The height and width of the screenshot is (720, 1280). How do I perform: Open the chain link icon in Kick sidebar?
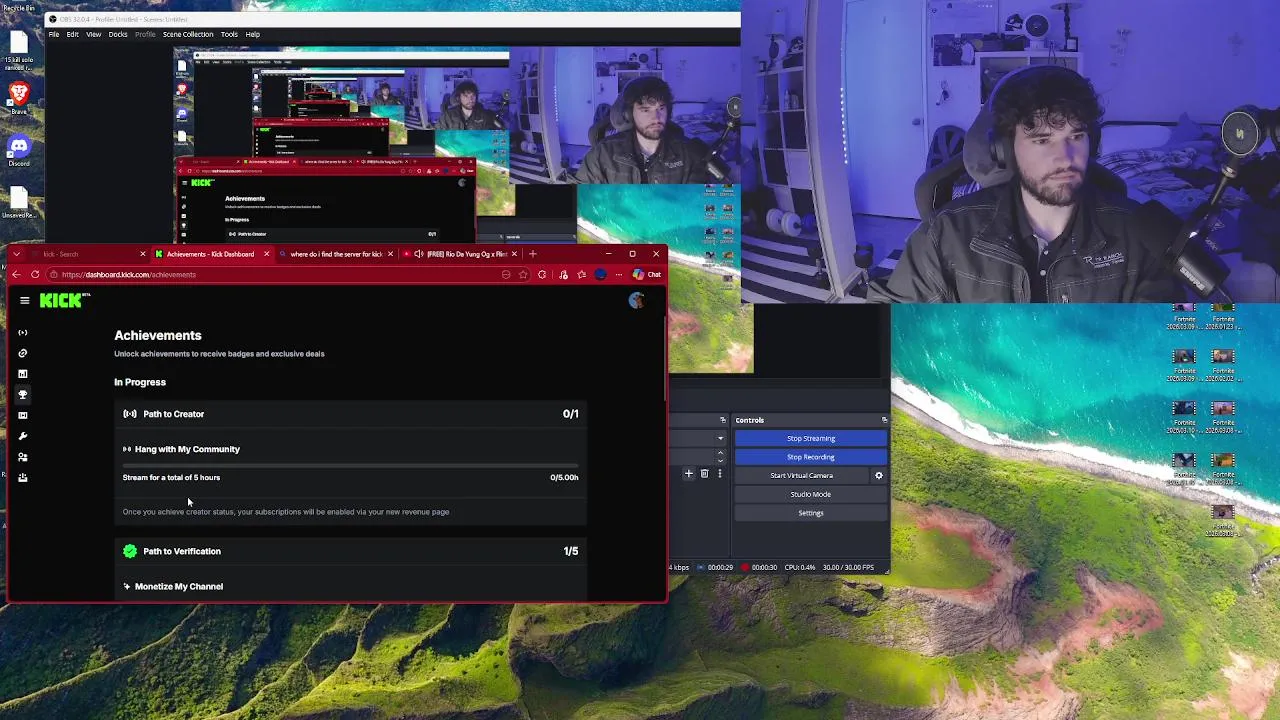pos(22,353)
